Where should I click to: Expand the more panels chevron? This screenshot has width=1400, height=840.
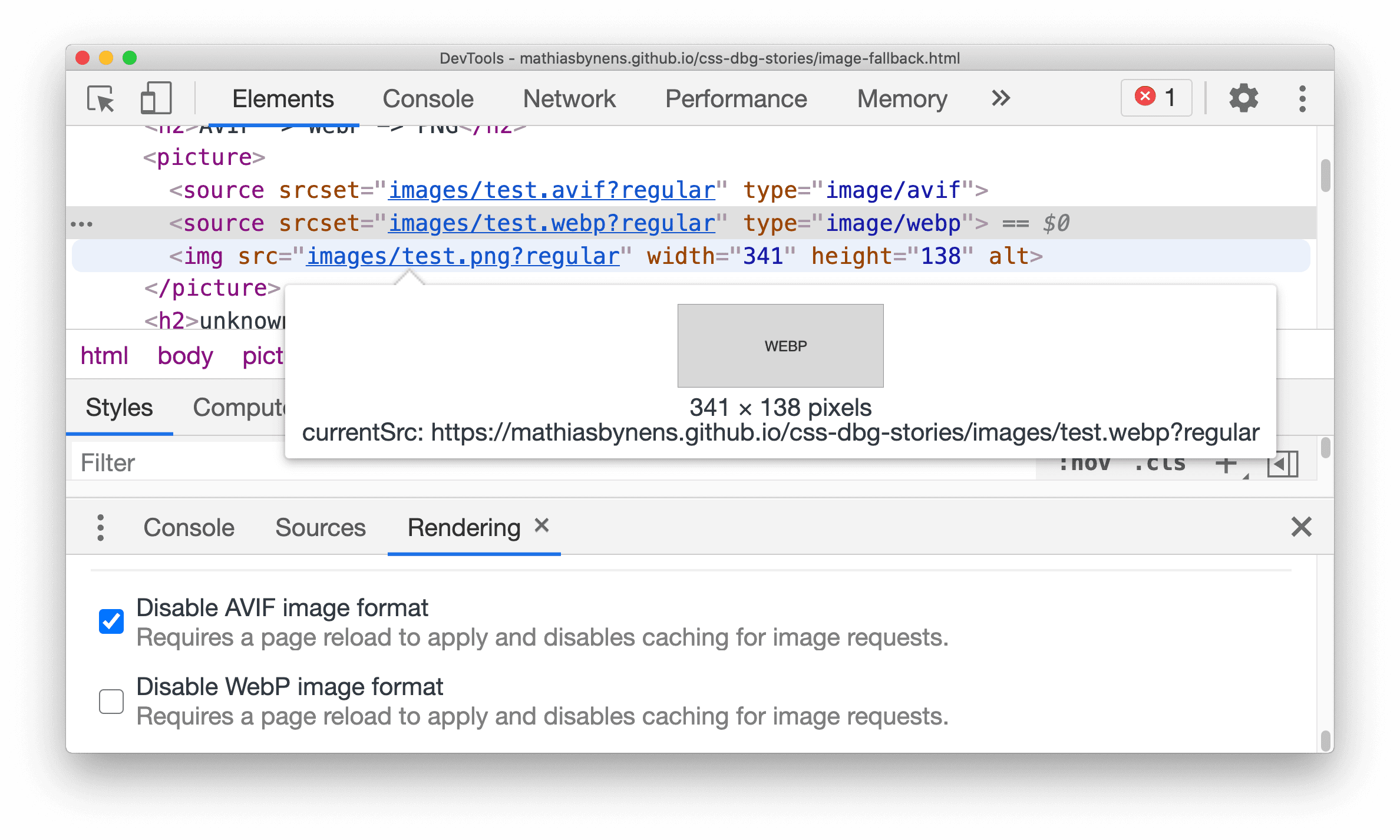click(1000, 97)
